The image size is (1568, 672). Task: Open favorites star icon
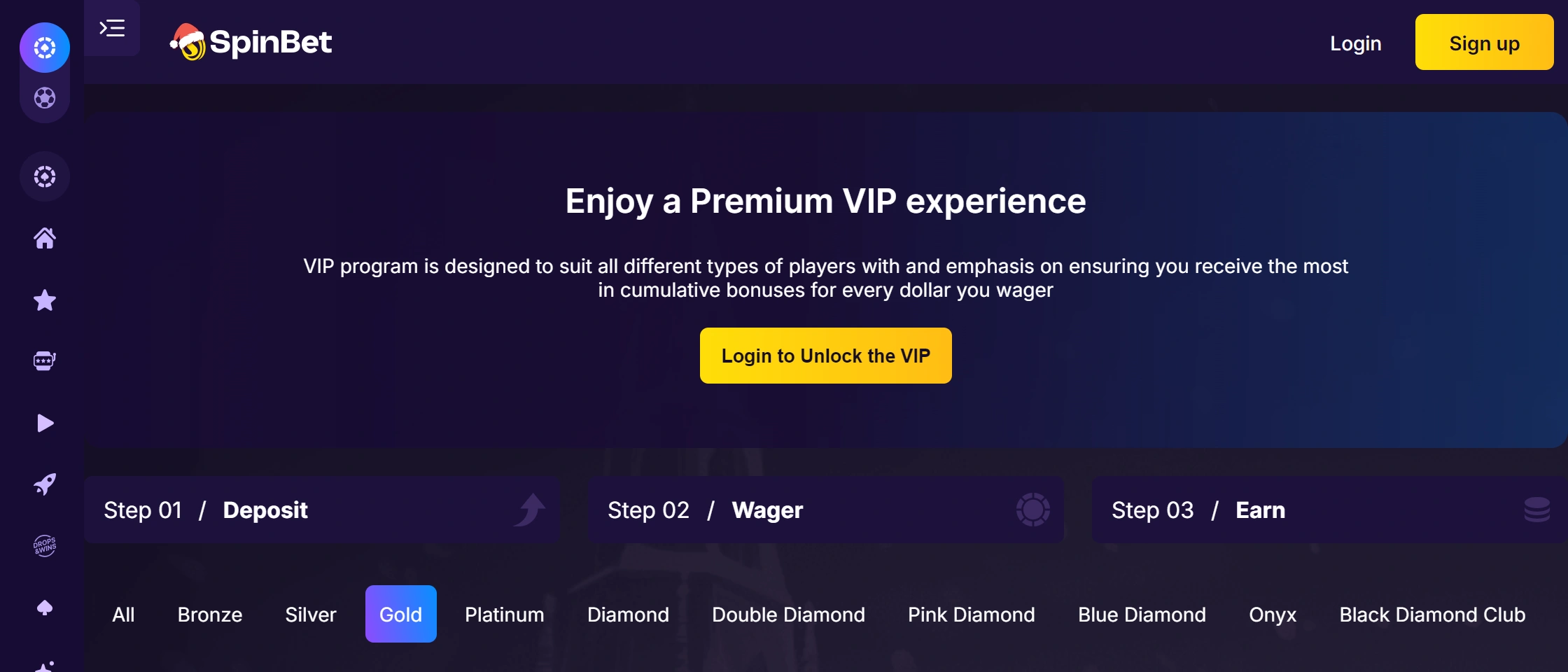pyautogui.click(x=45, y=300)
